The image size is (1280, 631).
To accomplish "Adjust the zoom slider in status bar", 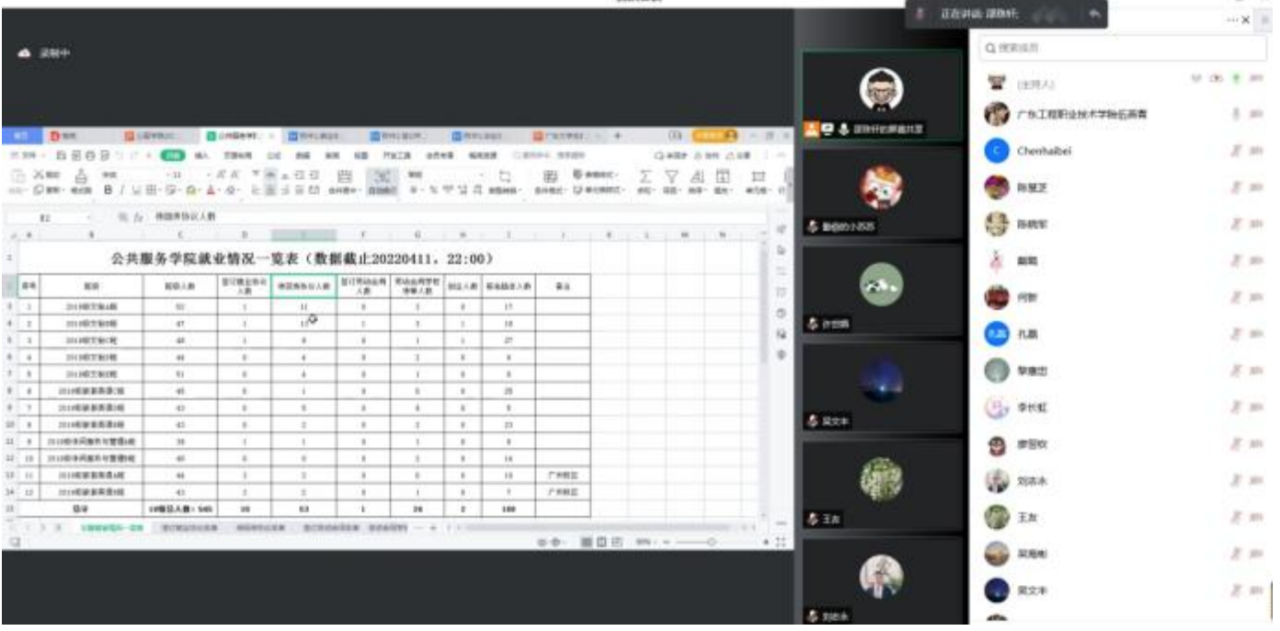I will point(711,542).
